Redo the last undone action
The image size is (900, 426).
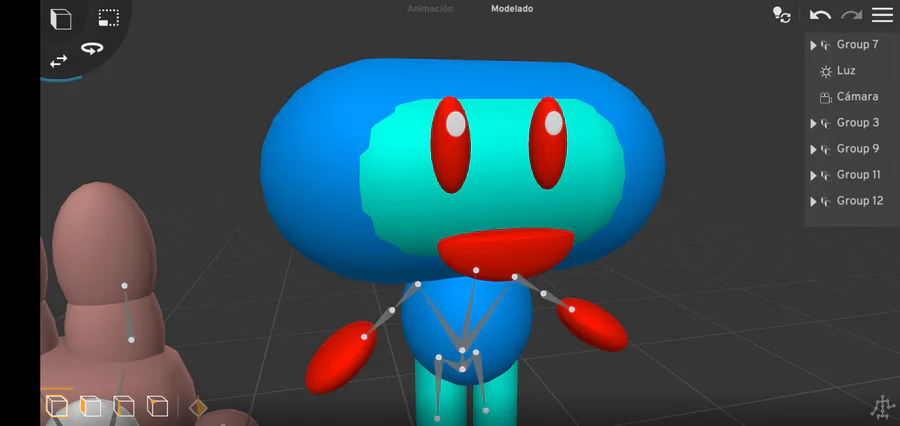[852, 15]
